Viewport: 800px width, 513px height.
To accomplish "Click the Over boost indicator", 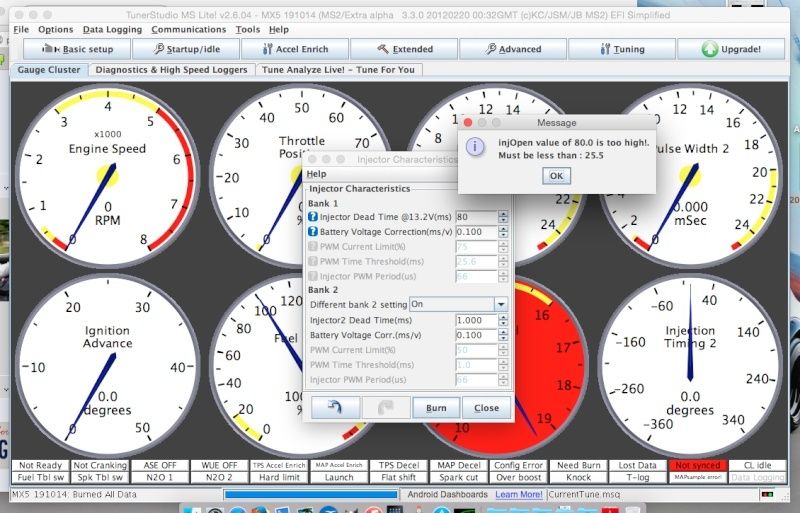I will pos(518,477).
